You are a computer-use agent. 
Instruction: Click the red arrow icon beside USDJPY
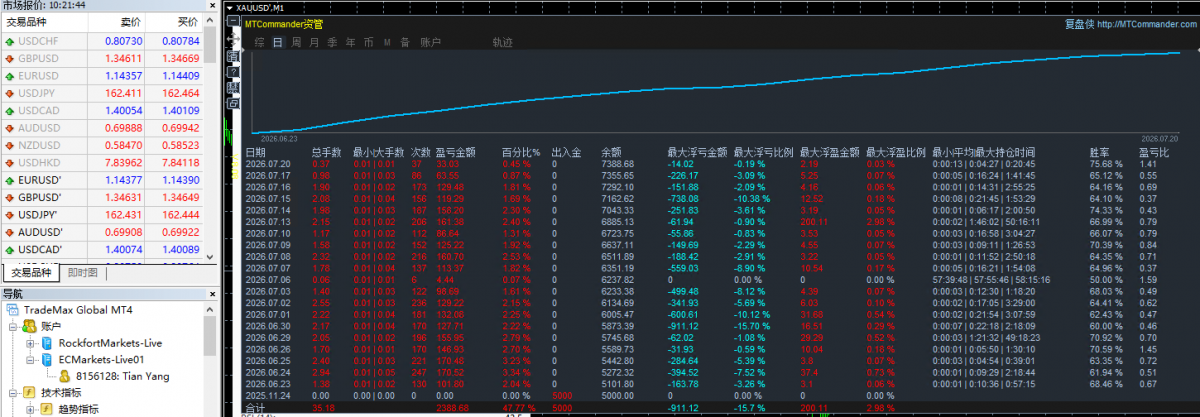[9, 93]
